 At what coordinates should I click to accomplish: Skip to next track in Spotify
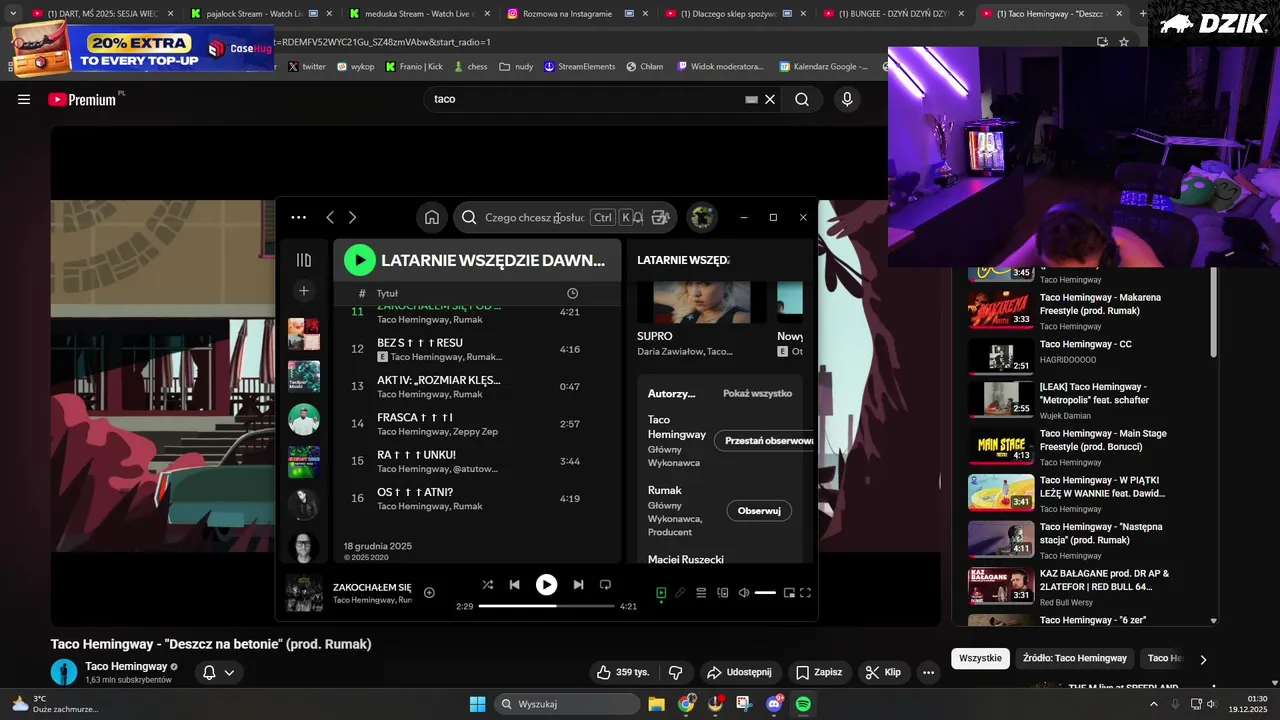pos(578,585)
